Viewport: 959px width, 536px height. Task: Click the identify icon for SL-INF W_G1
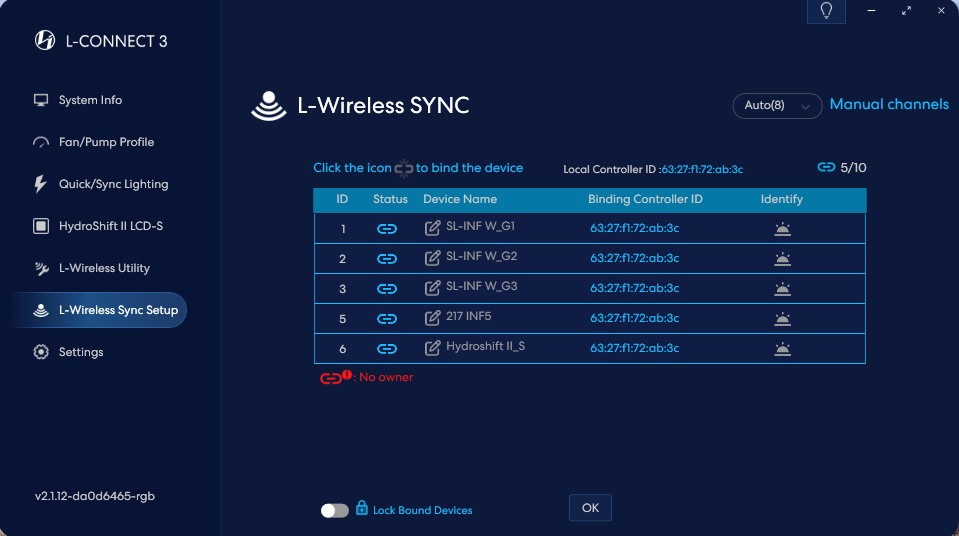(x=782, y=229)
